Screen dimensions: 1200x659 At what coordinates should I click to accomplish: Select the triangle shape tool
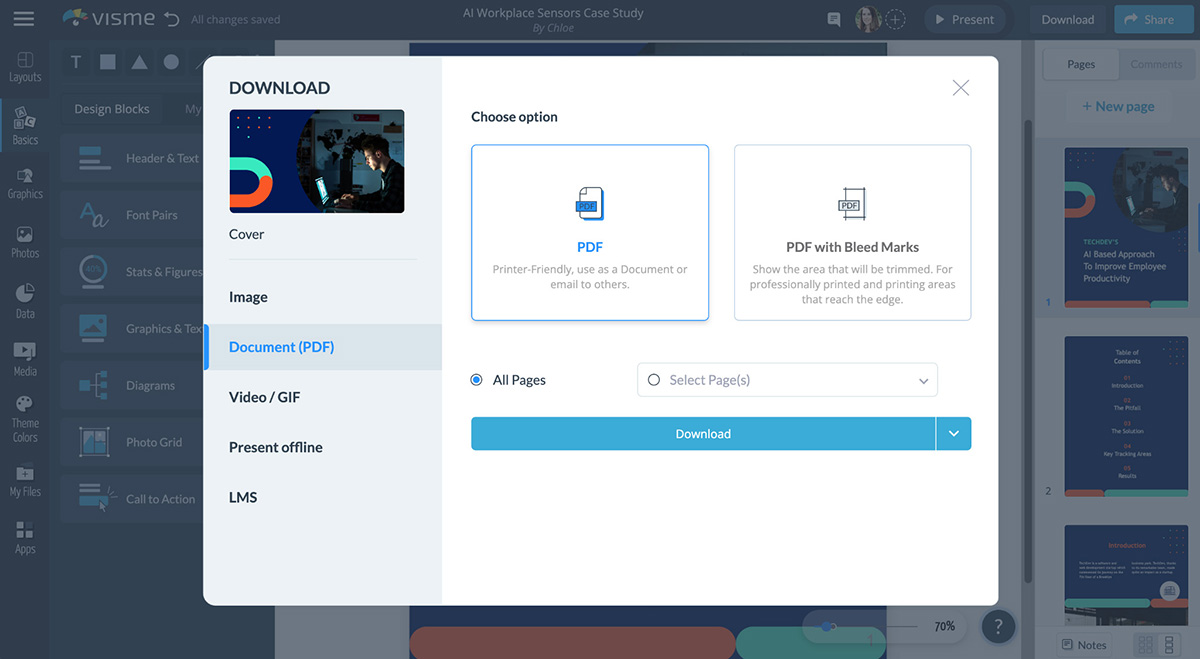pyautogui.click(x=141, y=62)
